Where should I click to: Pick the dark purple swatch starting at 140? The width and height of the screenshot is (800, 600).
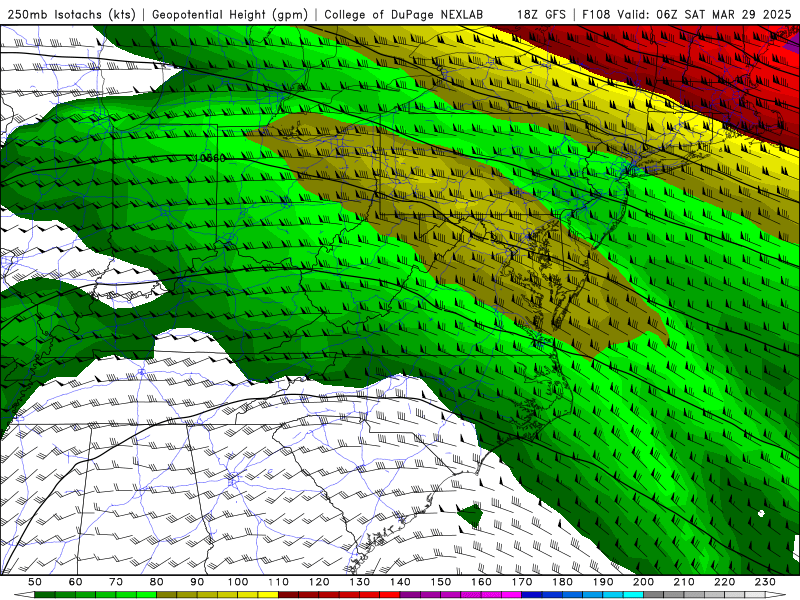[x=410, y=595]
